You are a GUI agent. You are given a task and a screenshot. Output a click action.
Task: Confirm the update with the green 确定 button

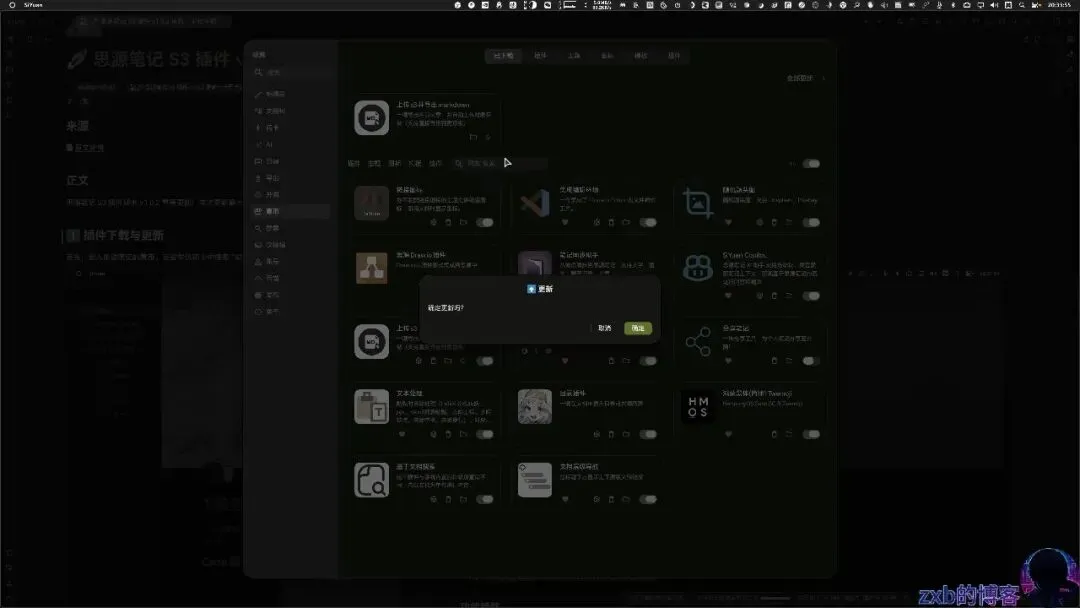click(x=638, y=328)
